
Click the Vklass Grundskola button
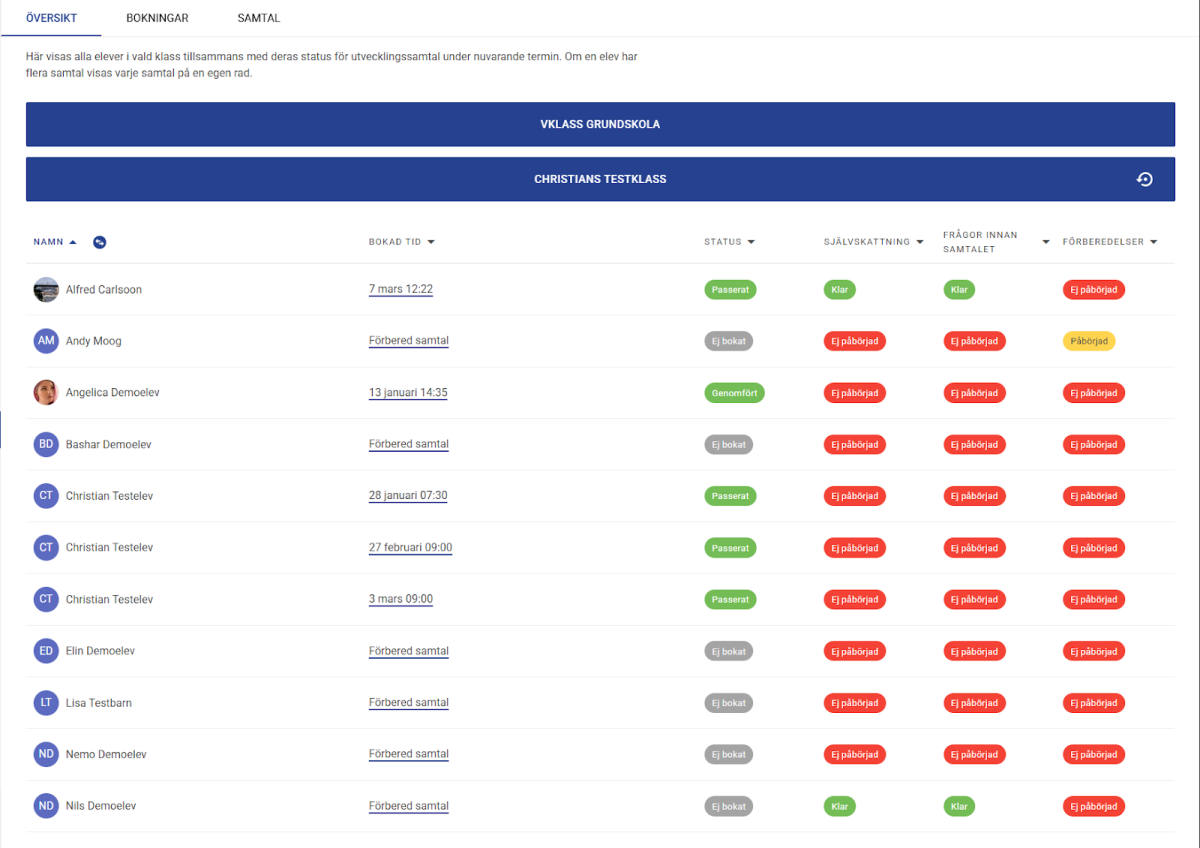tap(600, 125)
